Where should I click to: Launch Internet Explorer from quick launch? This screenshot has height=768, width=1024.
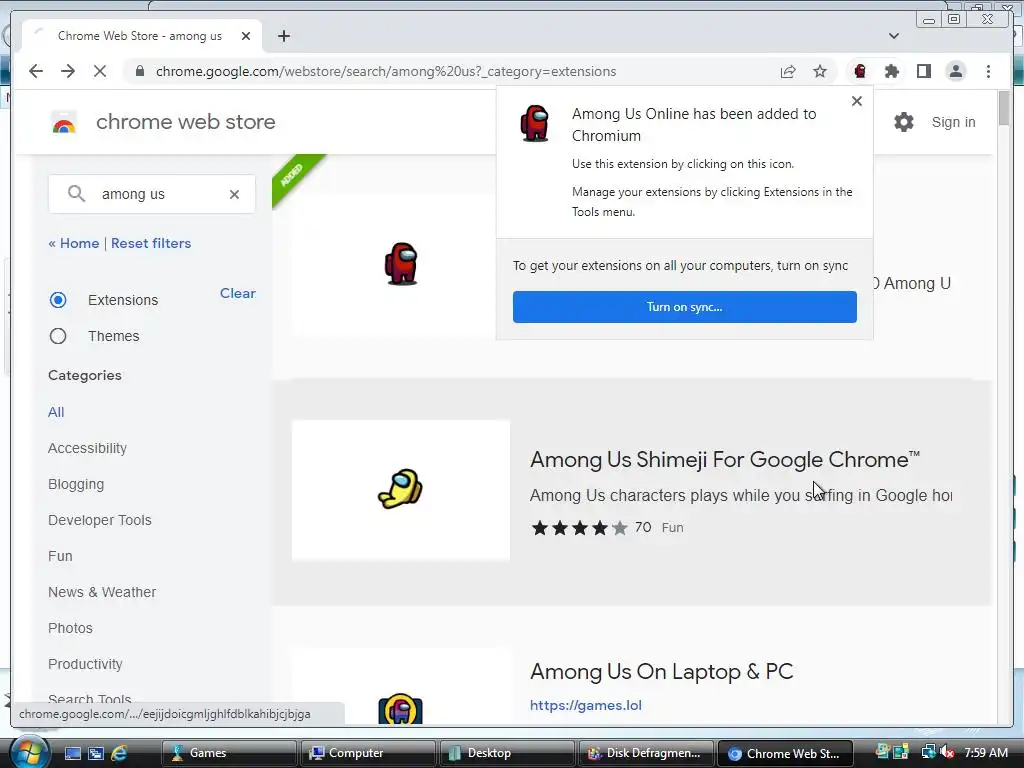point(119,753)
